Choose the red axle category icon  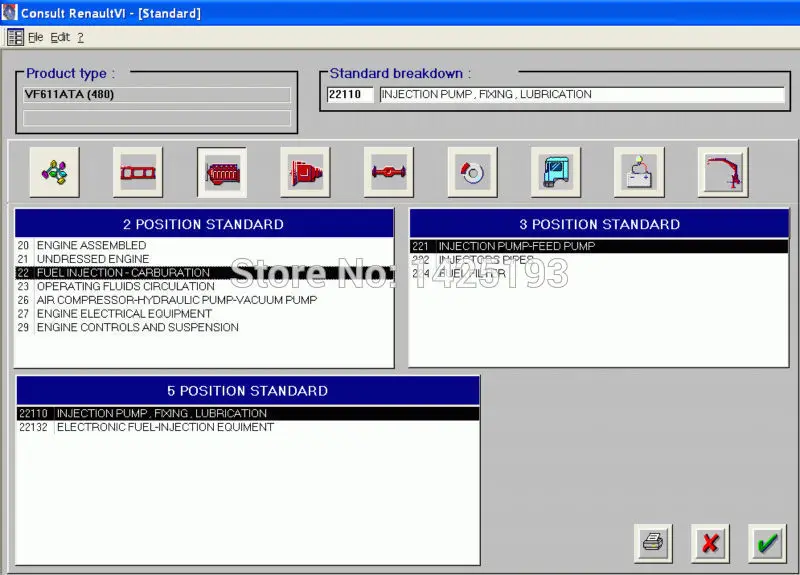coord(389,172)
